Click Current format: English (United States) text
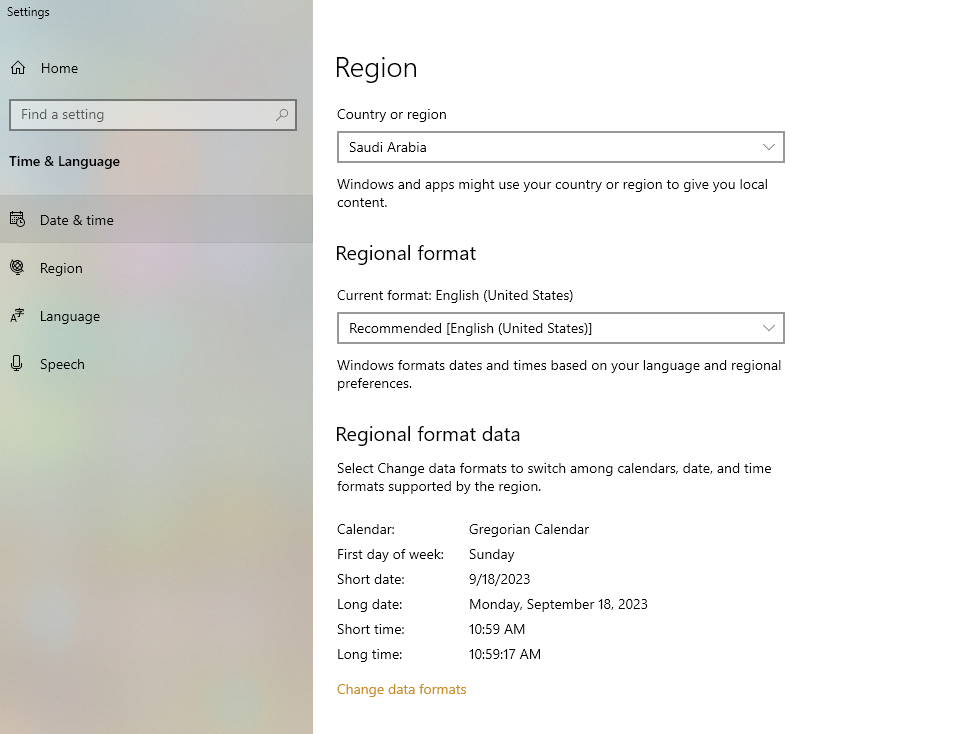The height and width of the screenshot is (734, 979). point(455,295)
